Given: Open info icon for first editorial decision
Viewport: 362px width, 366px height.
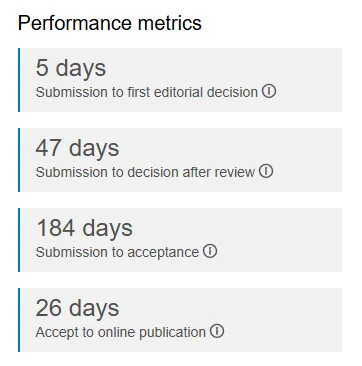Looking at the screenshot, I should coord(269,91).
